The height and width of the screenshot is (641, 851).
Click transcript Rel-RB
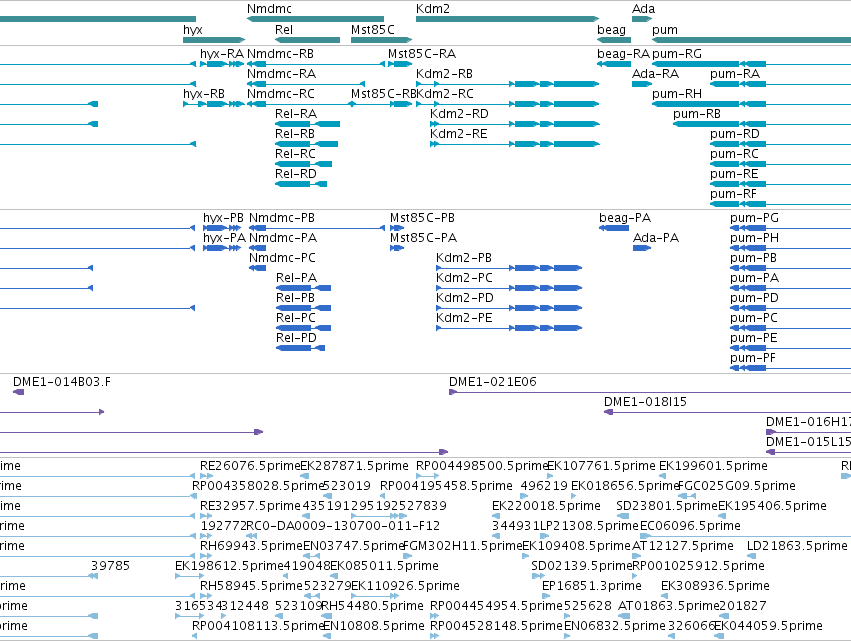tap(295, 134)
